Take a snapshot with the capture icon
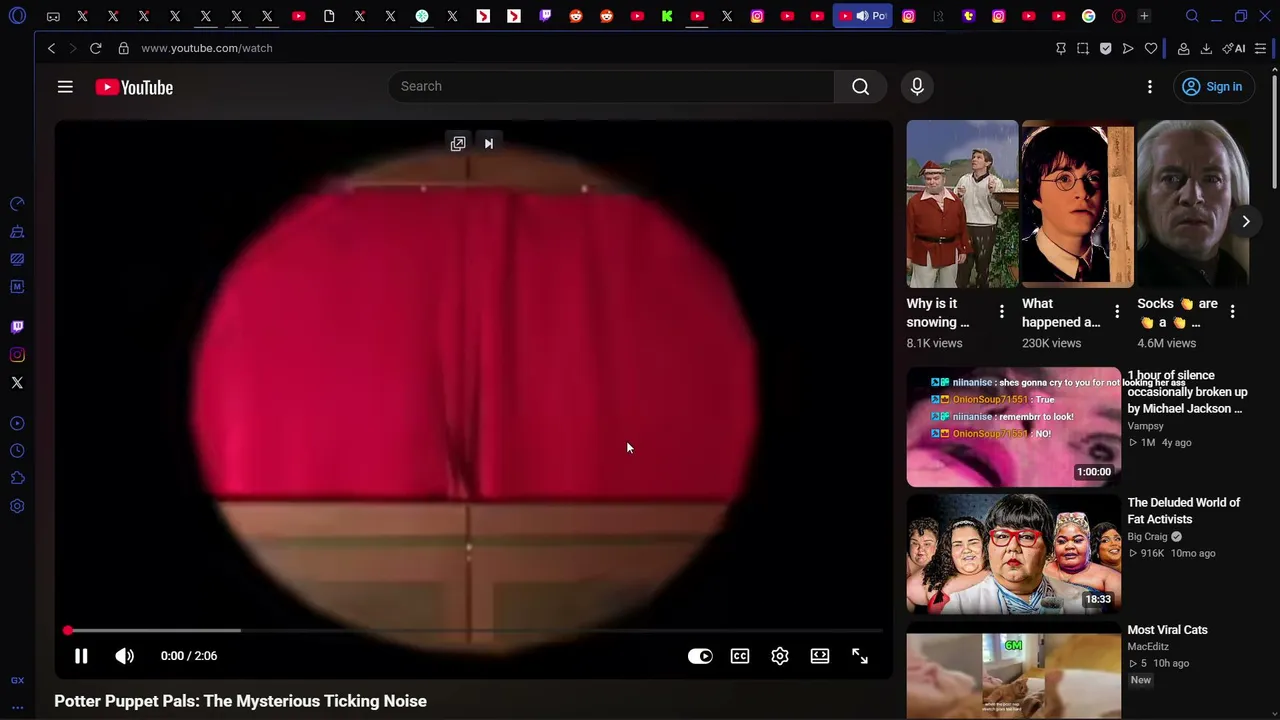 tap(1083, 48)
